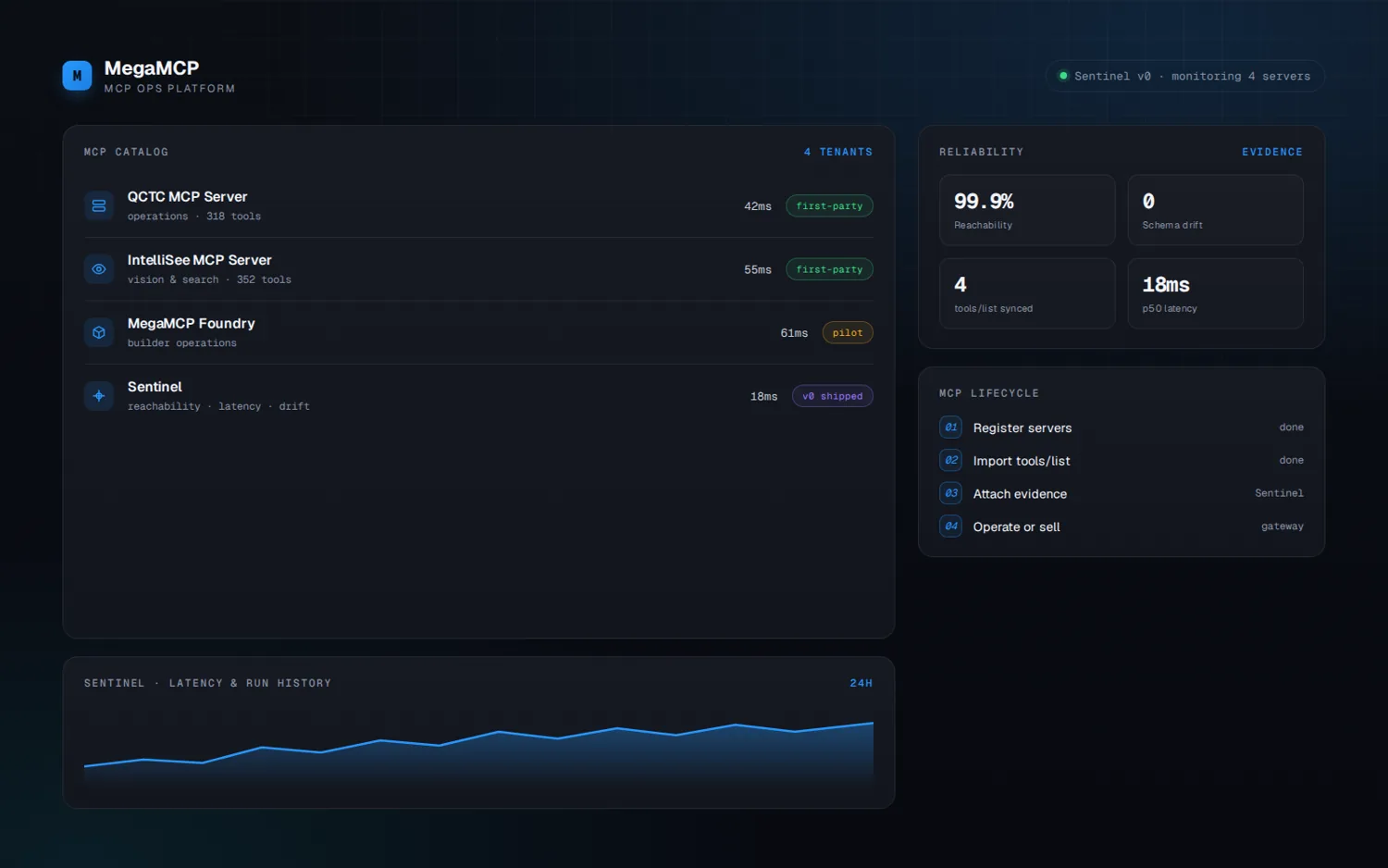Open the MegaMCP Foundry entry
The height and width of the screenshot is (868, 1388).
tap(478, 332)
